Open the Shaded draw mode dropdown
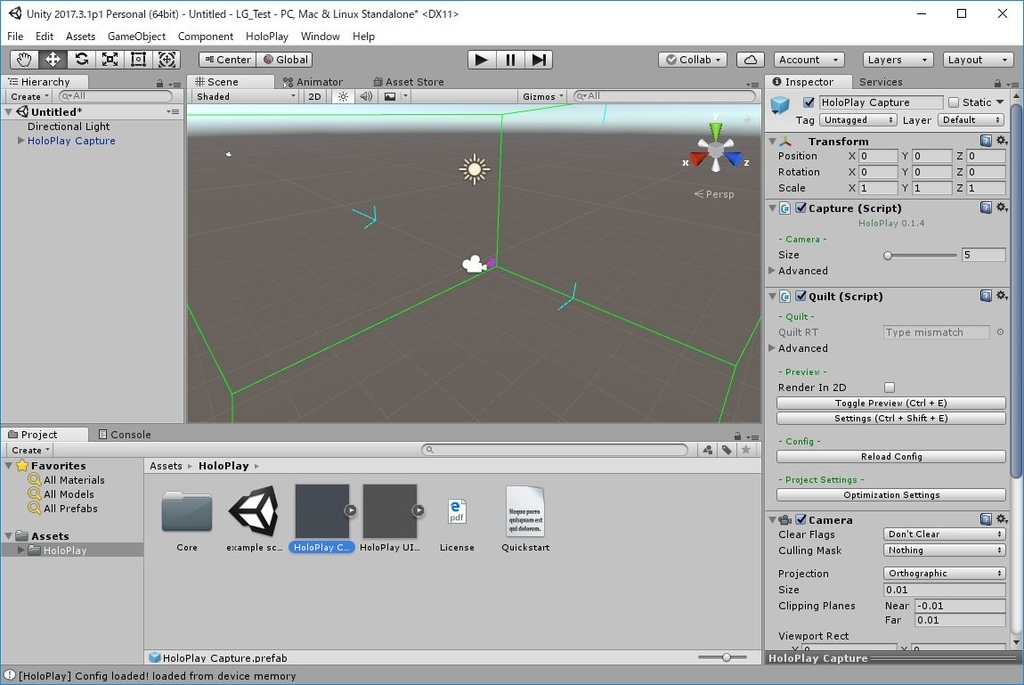The width and height of the screenshot is (1024, 685). pos(246,96)
